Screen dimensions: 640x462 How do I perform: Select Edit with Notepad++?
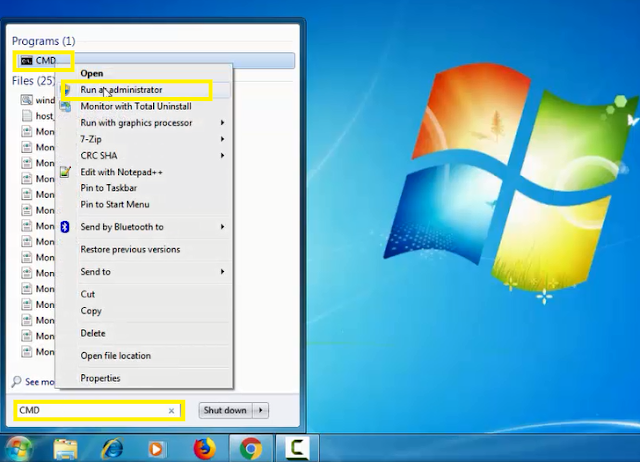tap(122, 172)
